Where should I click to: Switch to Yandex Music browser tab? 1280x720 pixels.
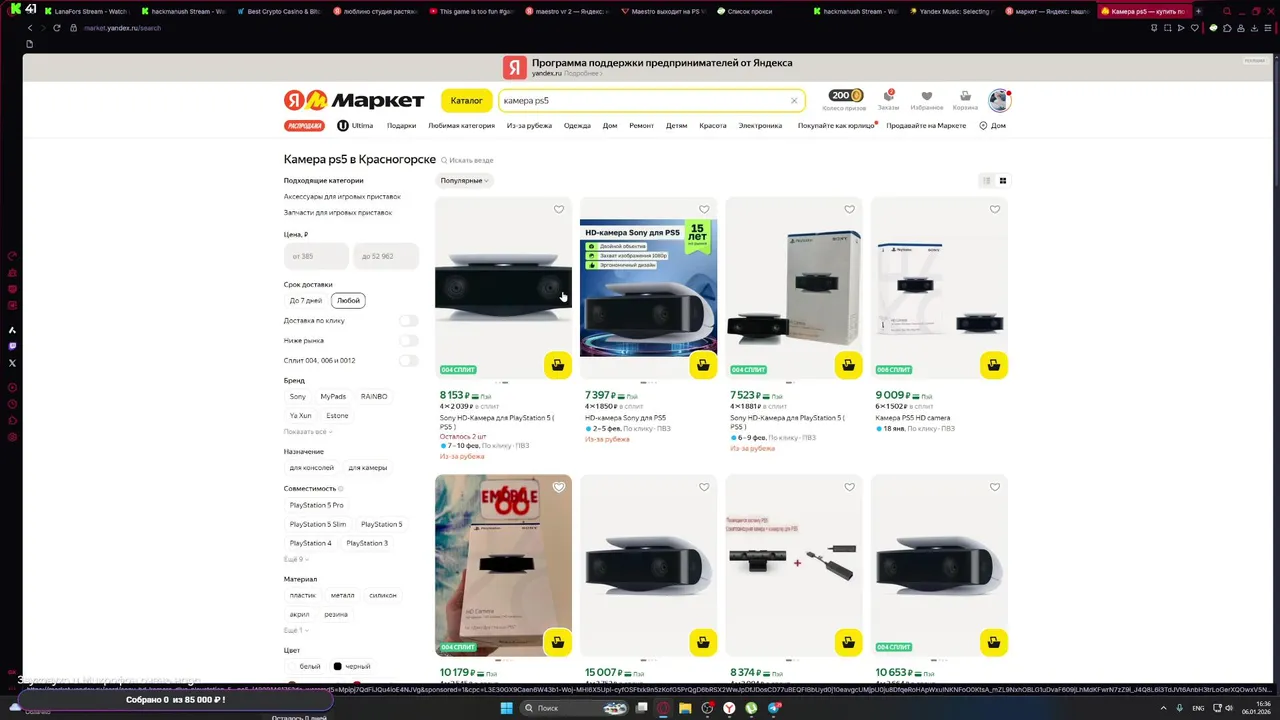coord(950,11)
